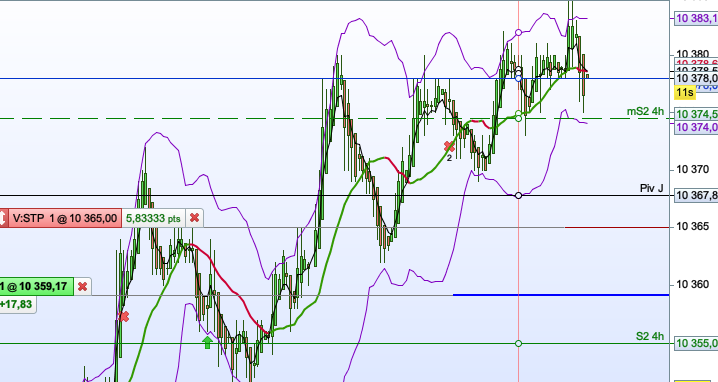Click the 10 378,0 current price tag
The image size is (718, 382).
click(x=696, y=78)
